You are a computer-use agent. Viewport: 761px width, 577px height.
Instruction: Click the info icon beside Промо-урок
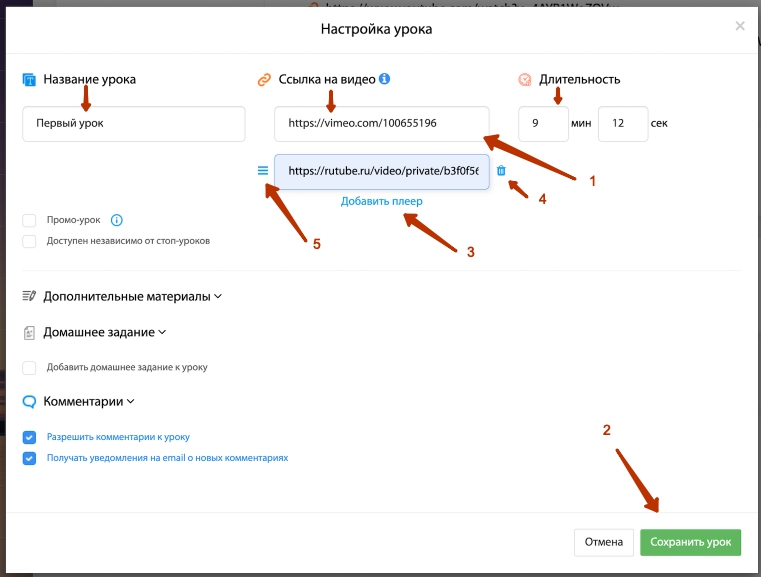point(116,220)
